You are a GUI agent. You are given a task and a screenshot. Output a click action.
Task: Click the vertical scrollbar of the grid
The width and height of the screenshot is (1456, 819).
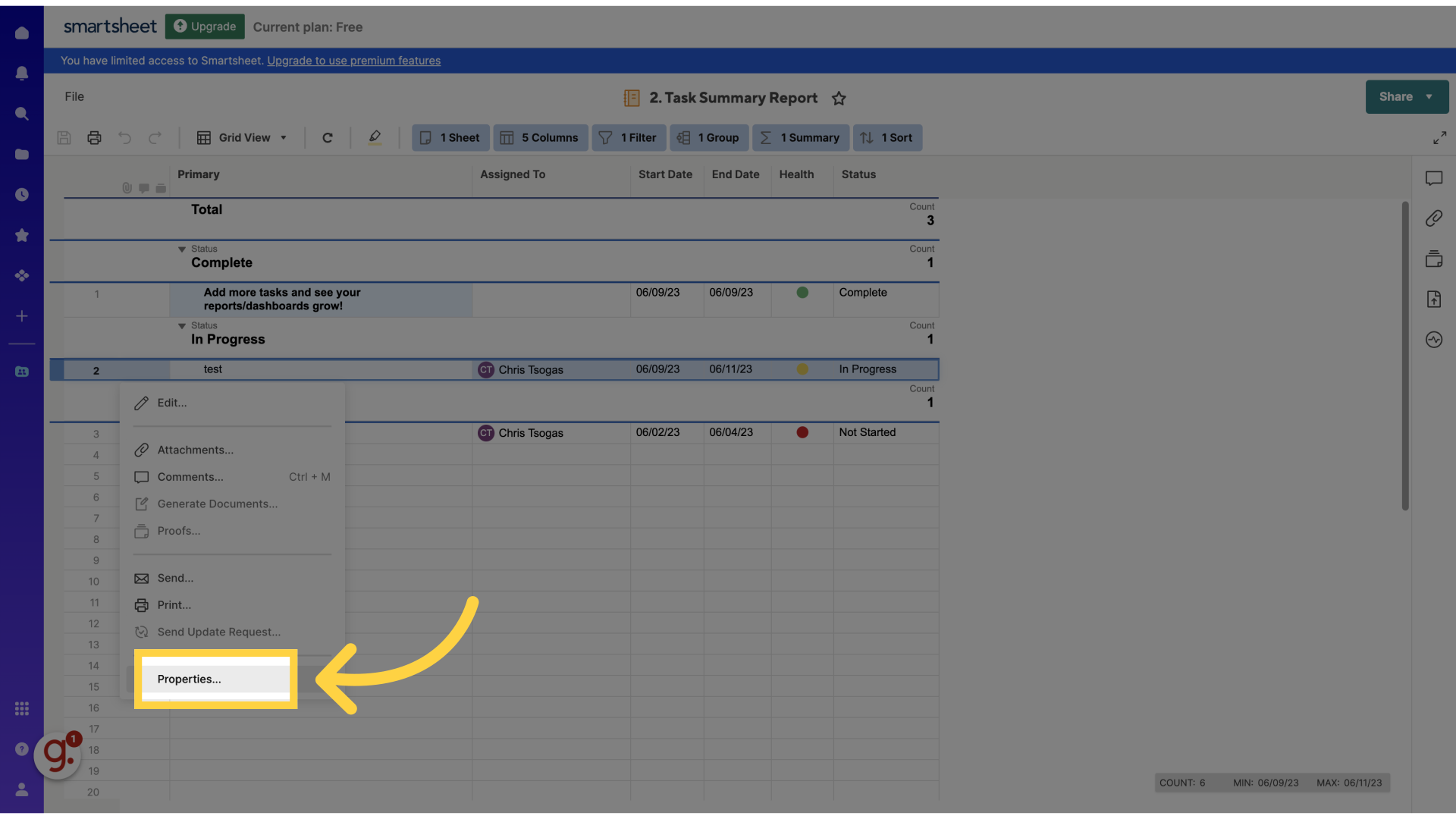point(1404,355)
